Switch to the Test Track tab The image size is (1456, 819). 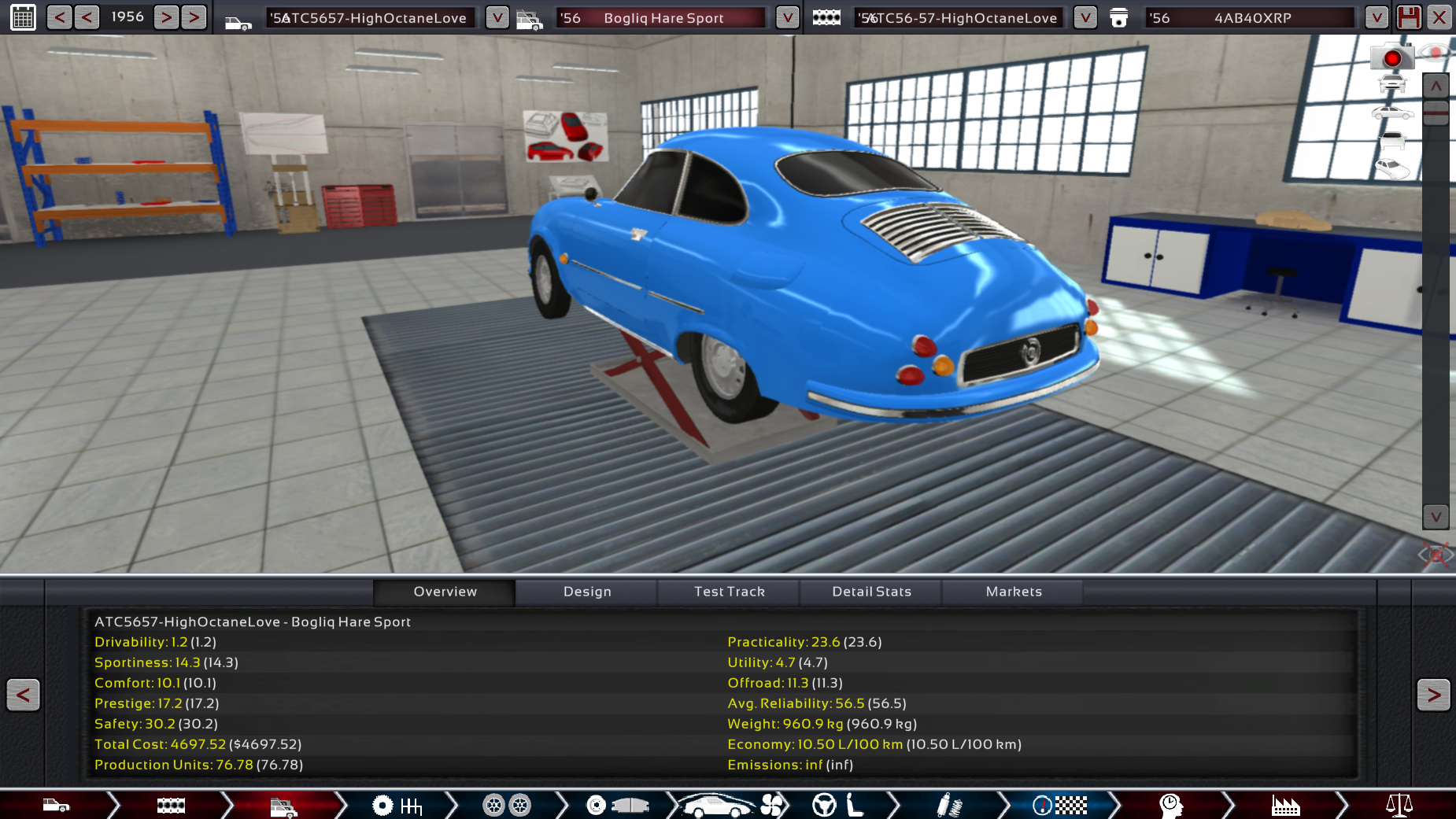pyautogui.click(x=729, y=592)
